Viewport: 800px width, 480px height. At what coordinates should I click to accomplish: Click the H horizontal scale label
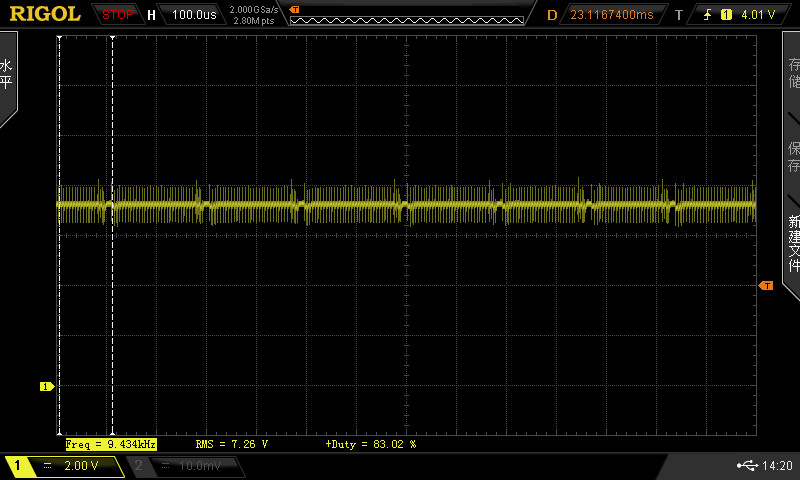[151, 15]
